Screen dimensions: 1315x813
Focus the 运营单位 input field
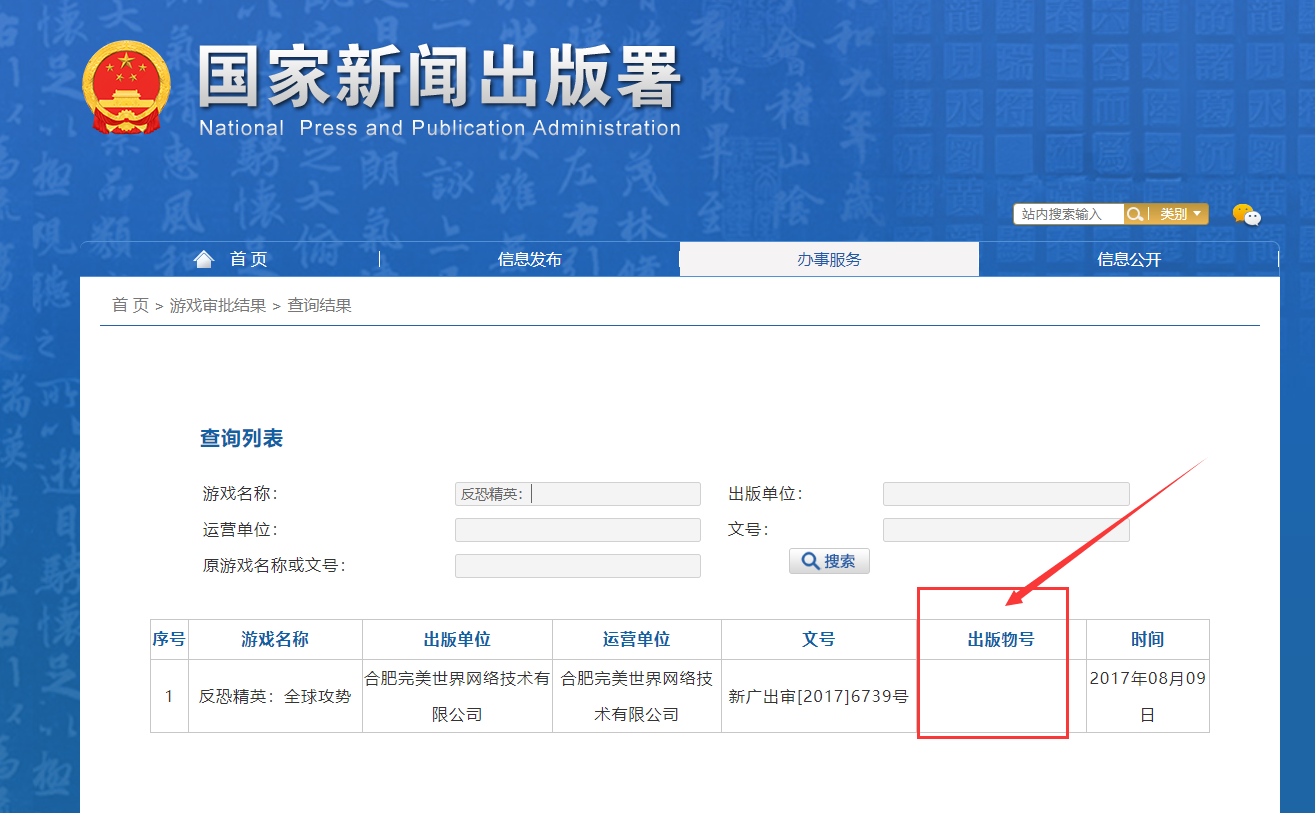tap(578, 530)
